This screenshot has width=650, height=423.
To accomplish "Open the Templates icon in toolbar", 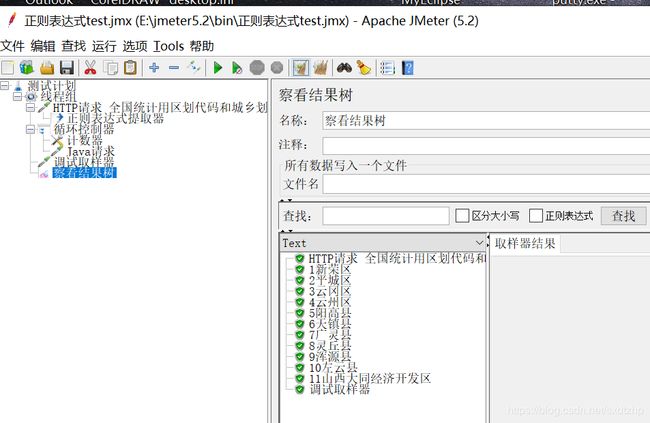I will (27, 68).
